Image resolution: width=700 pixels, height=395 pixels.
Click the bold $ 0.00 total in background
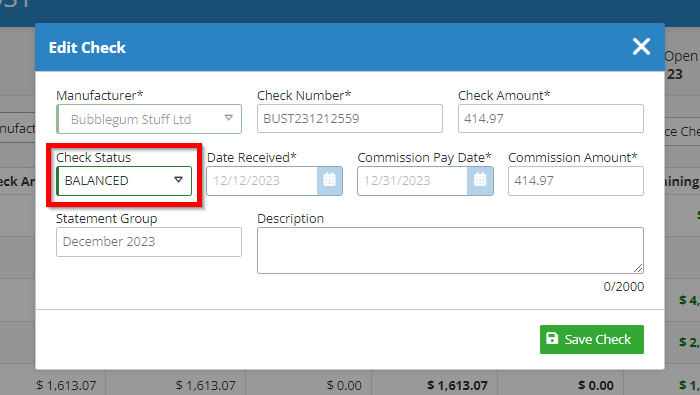pyautogui.click(x=596, y=385)
